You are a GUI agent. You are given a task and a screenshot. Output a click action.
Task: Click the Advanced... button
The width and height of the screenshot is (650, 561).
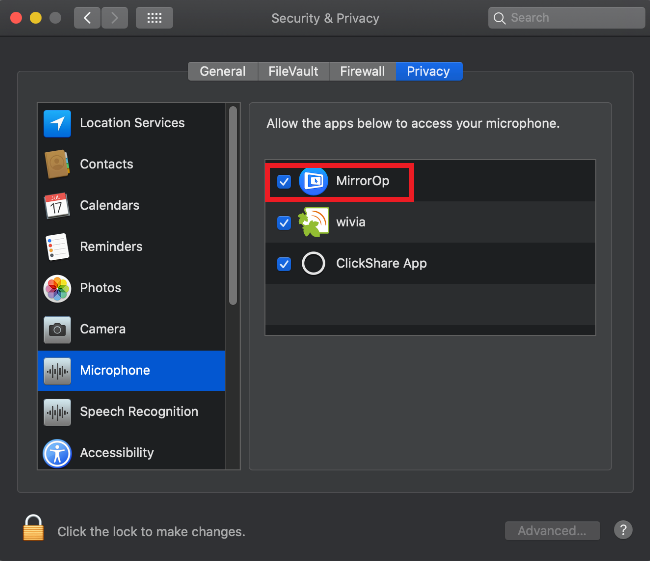click(552, 531)
